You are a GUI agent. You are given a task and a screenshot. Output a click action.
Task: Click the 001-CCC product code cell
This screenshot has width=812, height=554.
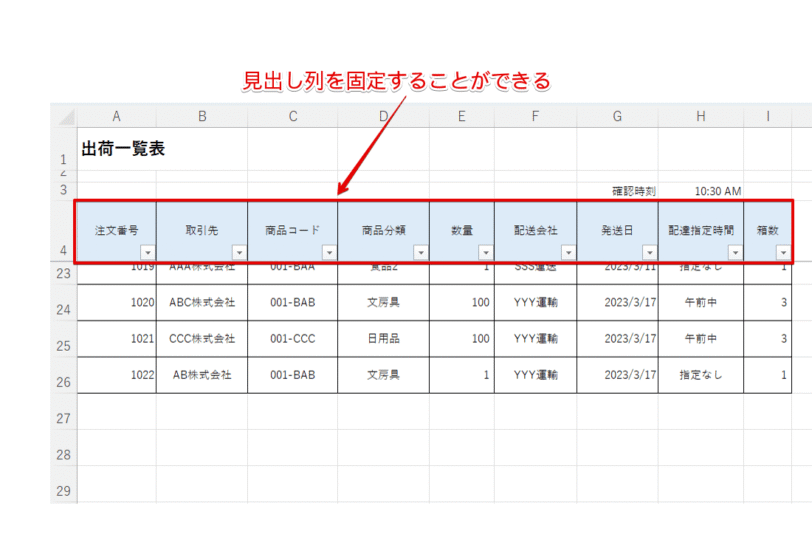click(x=293, y=339)
